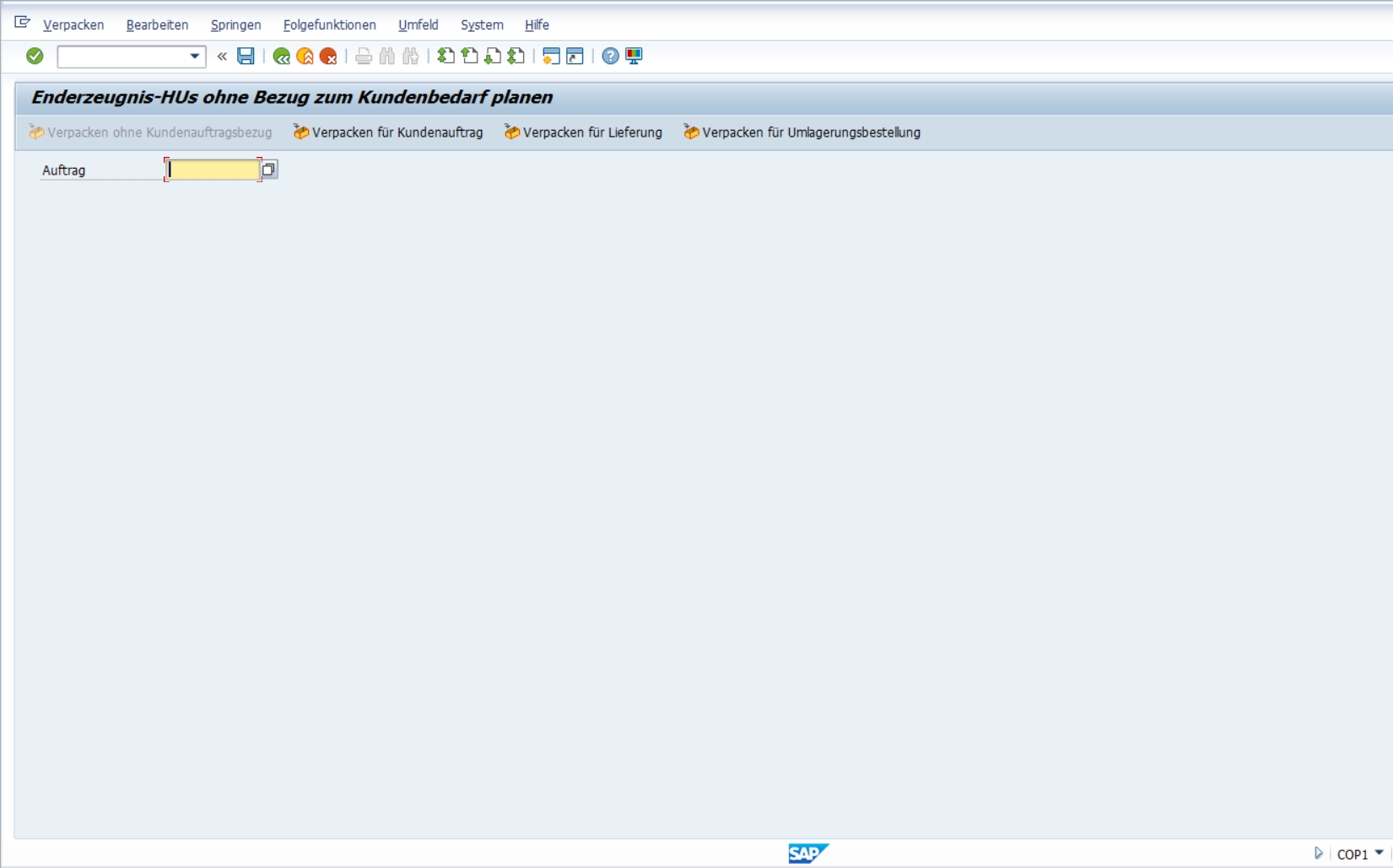Go to First Page icon
The image size is (1393, 868).
[445, 57]
